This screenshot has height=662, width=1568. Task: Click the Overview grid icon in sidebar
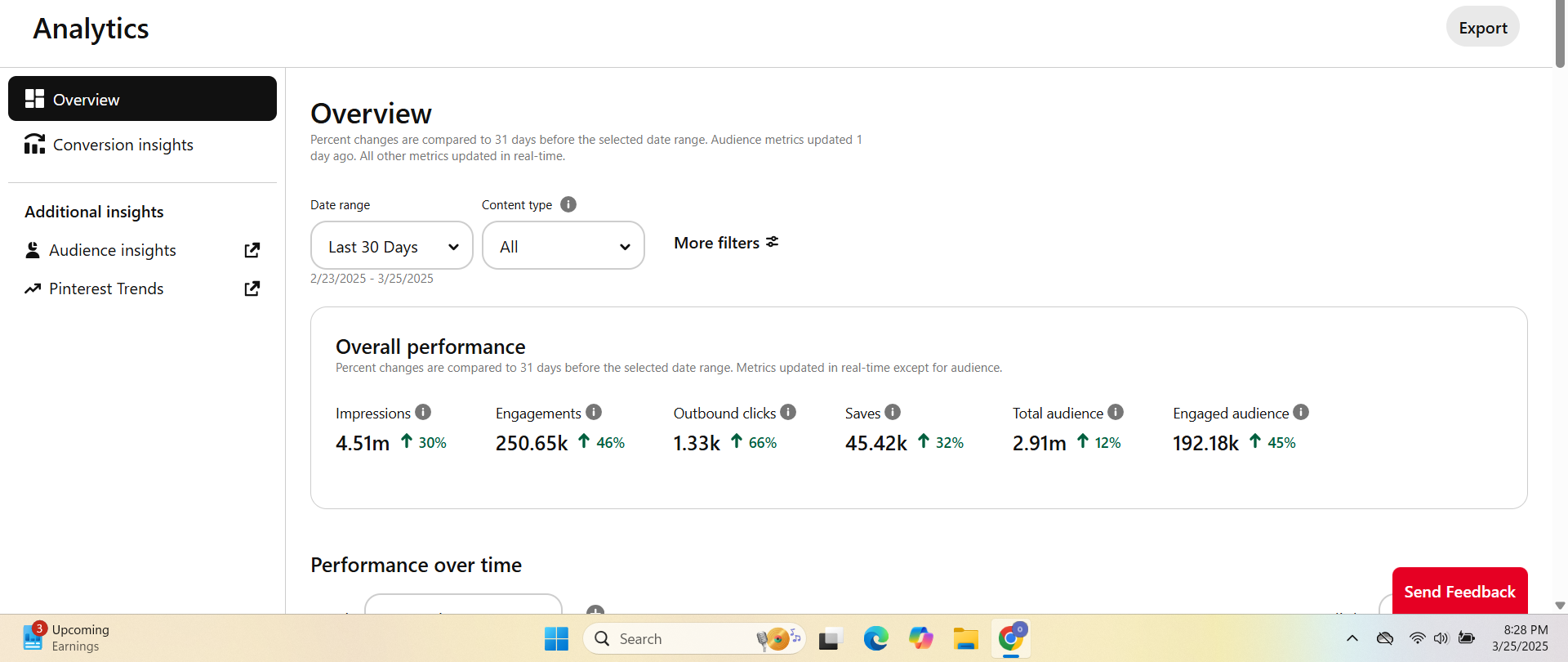34,99
